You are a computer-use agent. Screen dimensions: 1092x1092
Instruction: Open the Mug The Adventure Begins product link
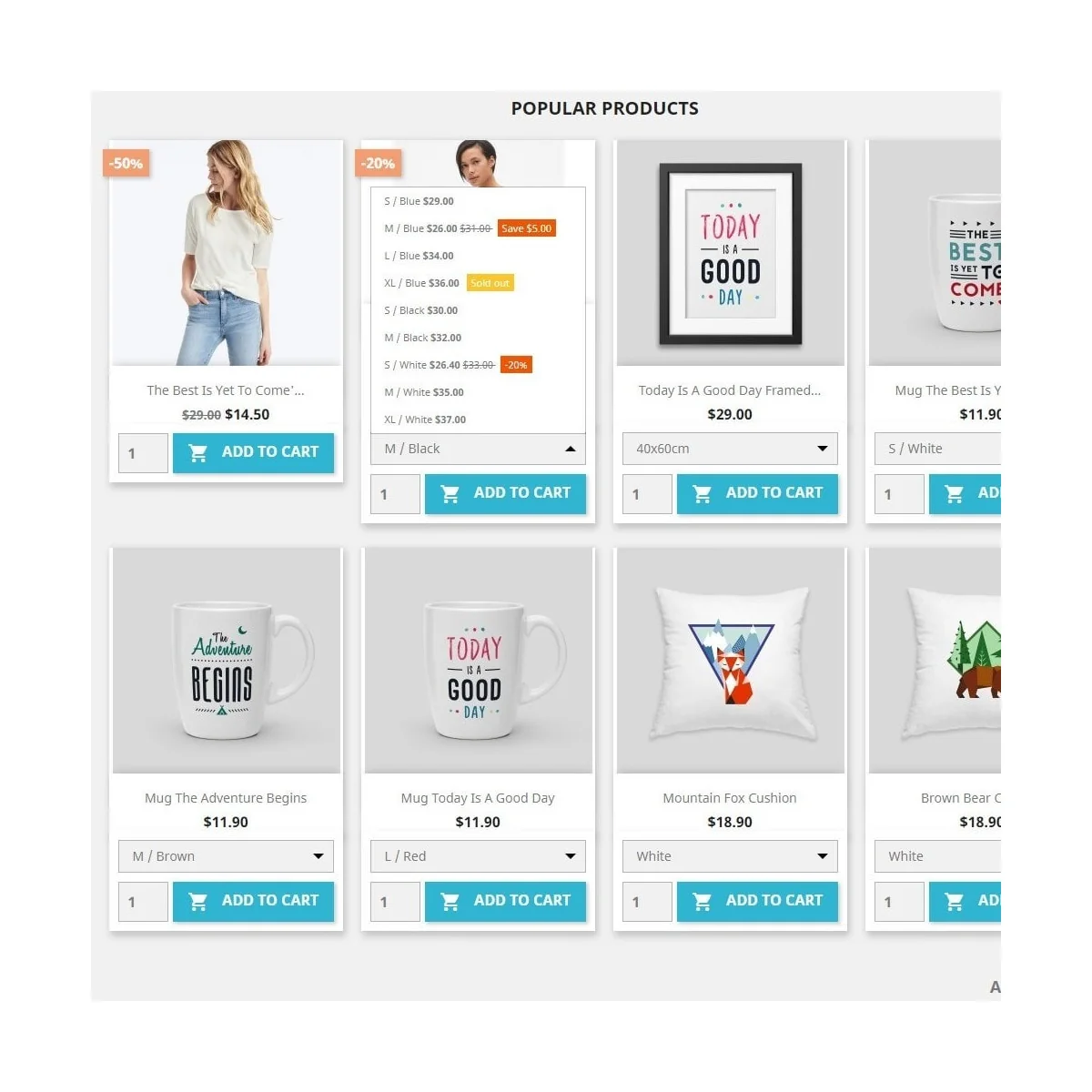226,798
